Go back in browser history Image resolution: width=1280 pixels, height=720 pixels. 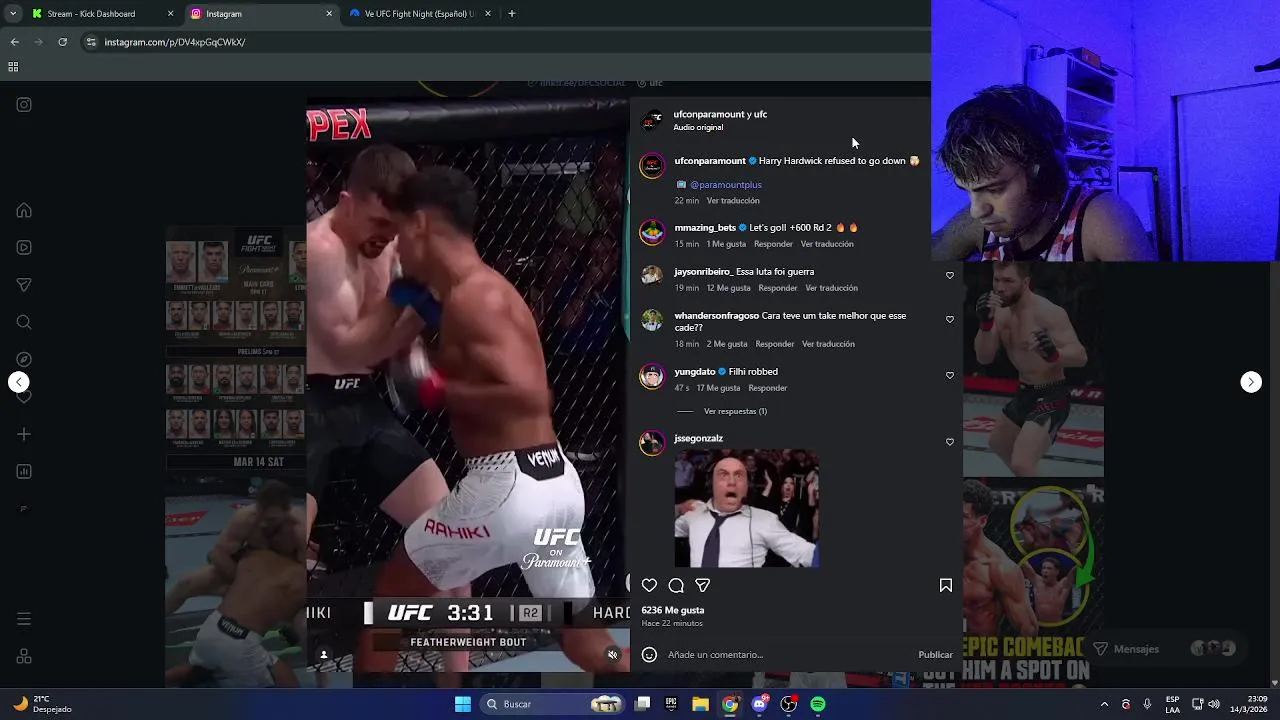pos(15,42)
